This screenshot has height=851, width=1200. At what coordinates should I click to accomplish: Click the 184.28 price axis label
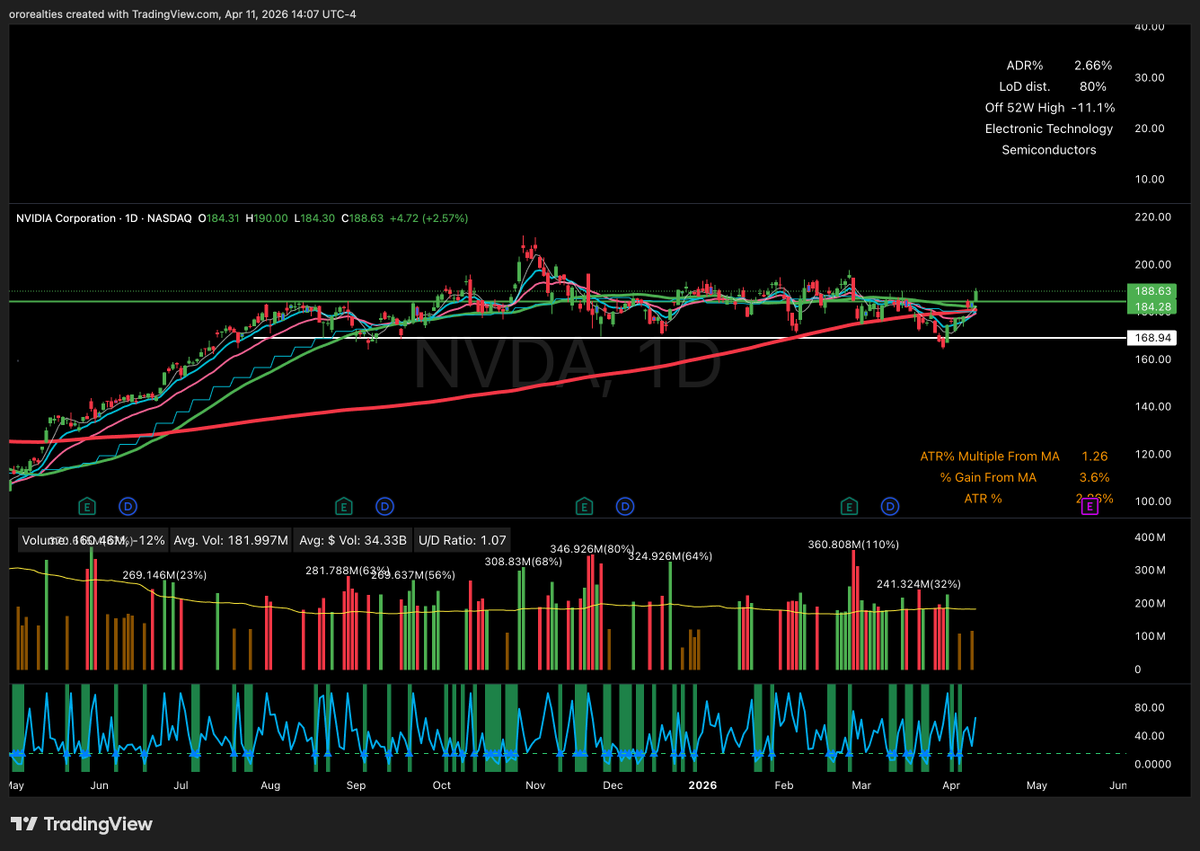pos(1152,306)
